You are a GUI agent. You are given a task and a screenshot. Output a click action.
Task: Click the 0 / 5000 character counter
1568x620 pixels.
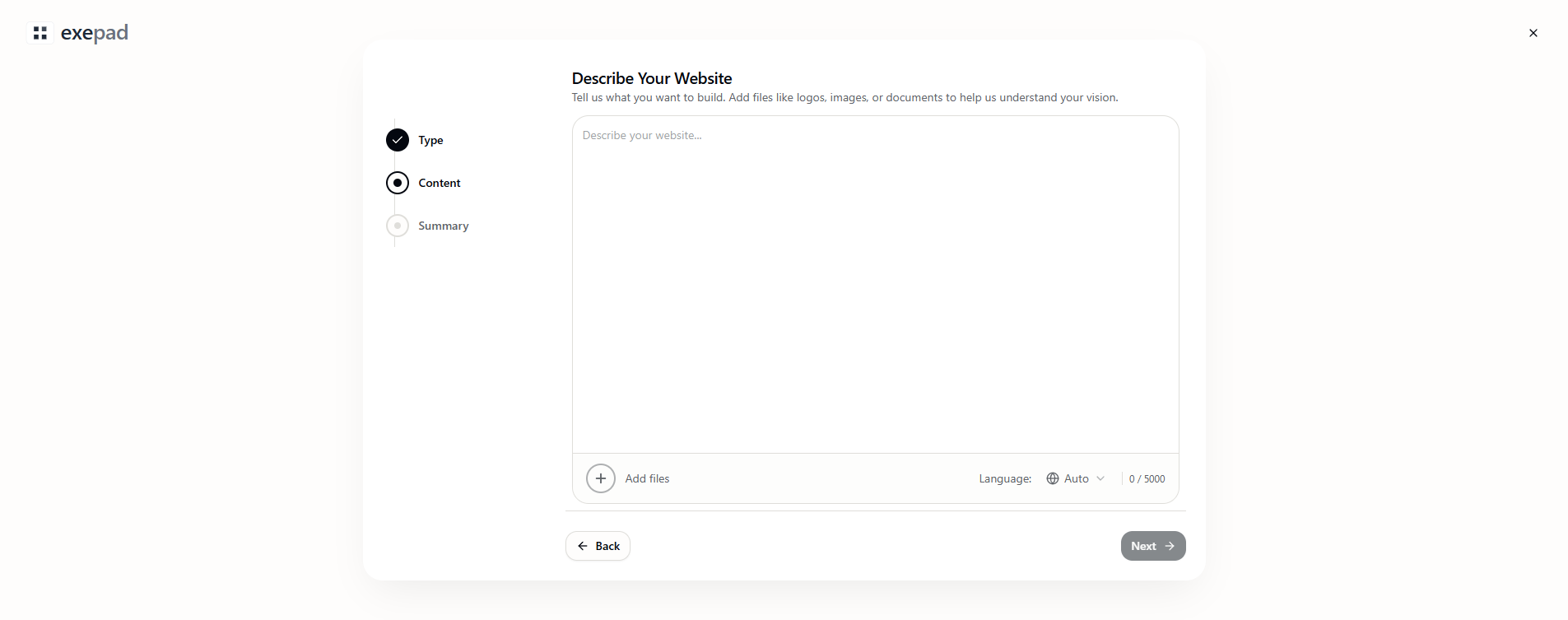1147,478
